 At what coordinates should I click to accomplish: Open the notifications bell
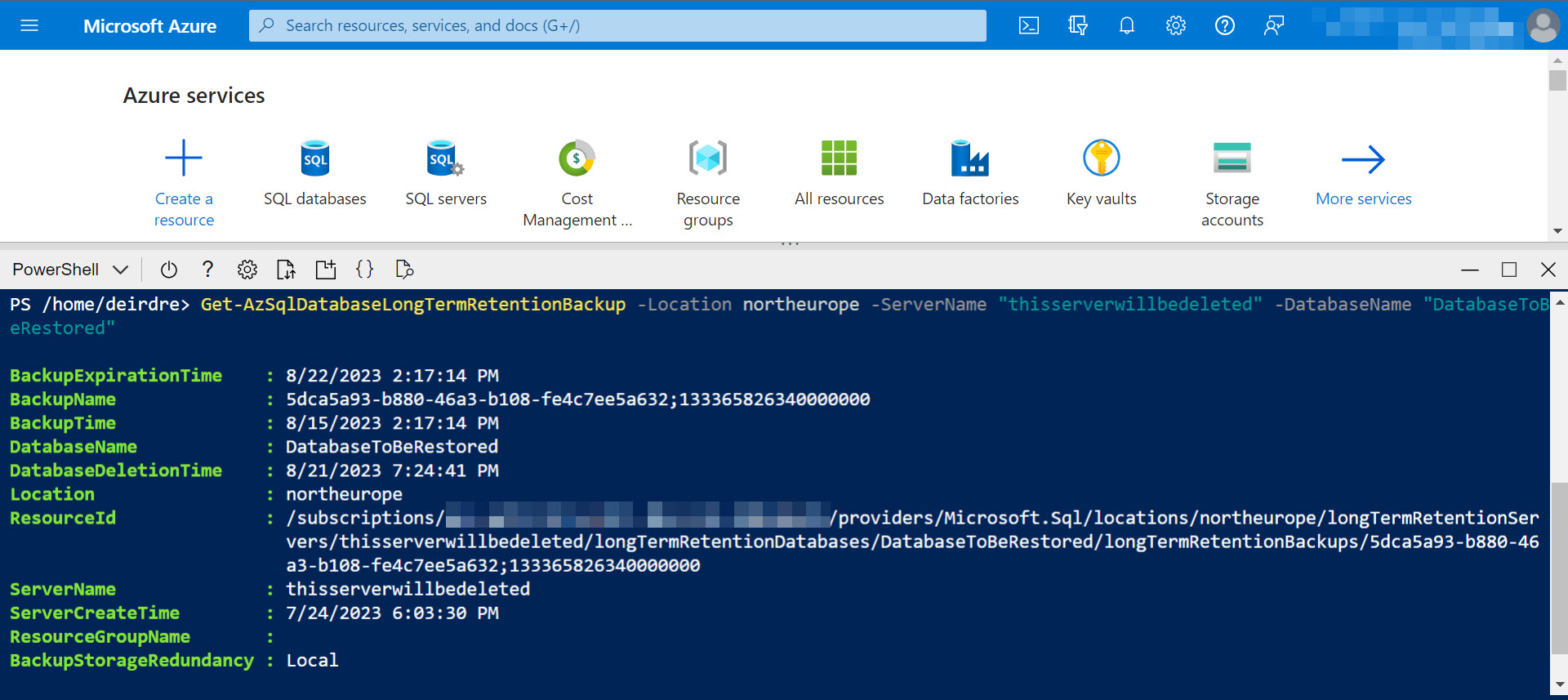coord(1127,25)
